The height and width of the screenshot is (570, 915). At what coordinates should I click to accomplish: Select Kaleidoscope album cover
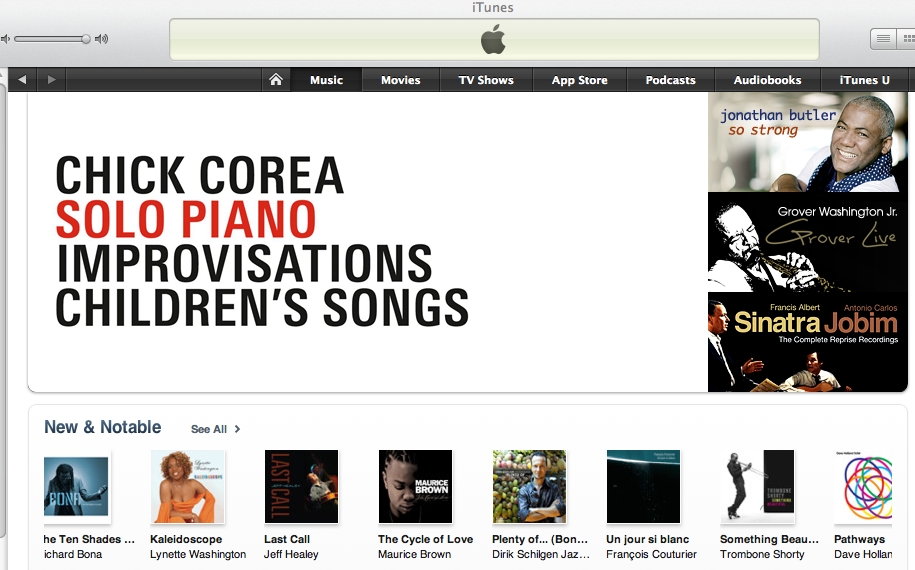tap(187, 487)
